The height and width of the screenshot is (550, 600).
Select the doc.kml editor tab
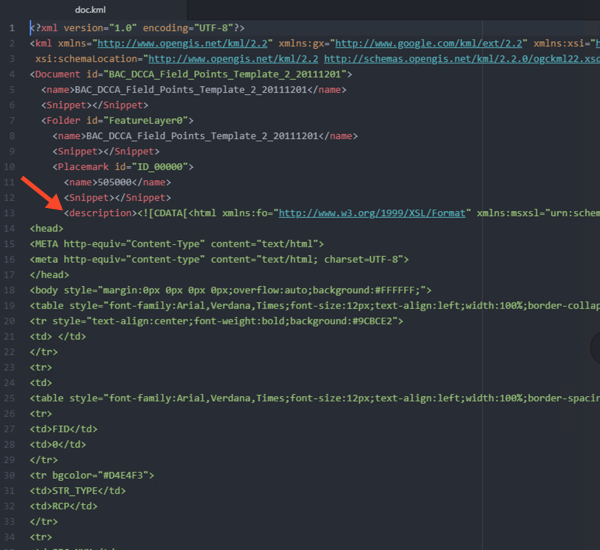(x=90, y=10)
